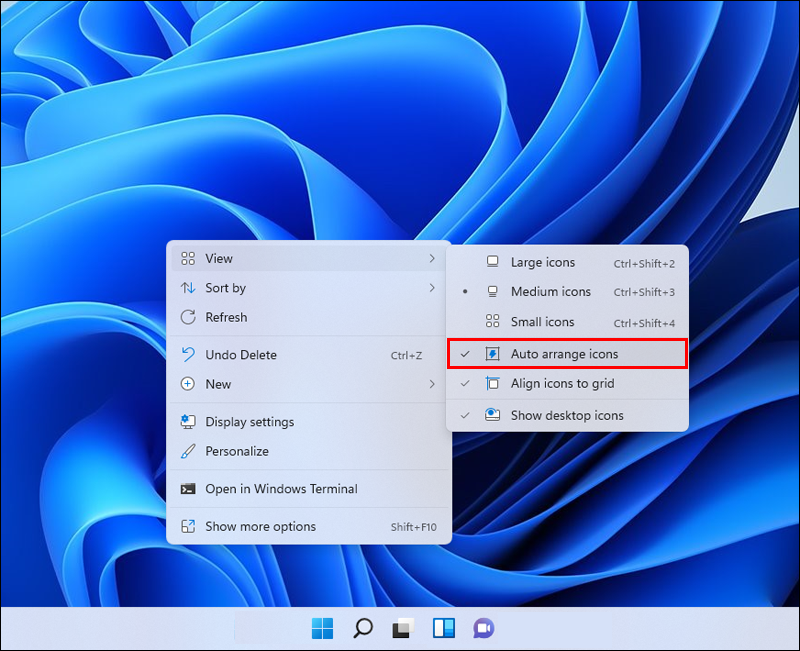Click the Refresh circular arrow icon
This screenshot has width=800, height=651.
tap(187, 317)
